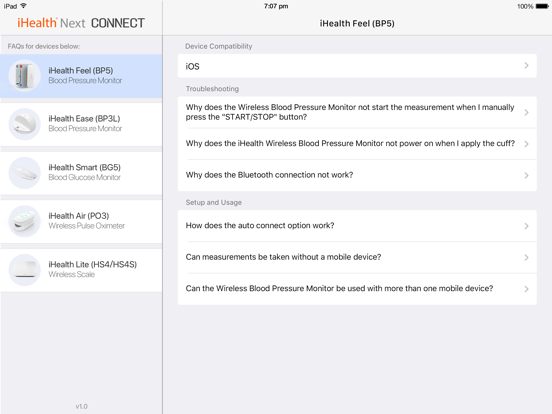Tap 'FAQs for devices below:' label
This screenshot has height=414, width=552.
point(44,46)
